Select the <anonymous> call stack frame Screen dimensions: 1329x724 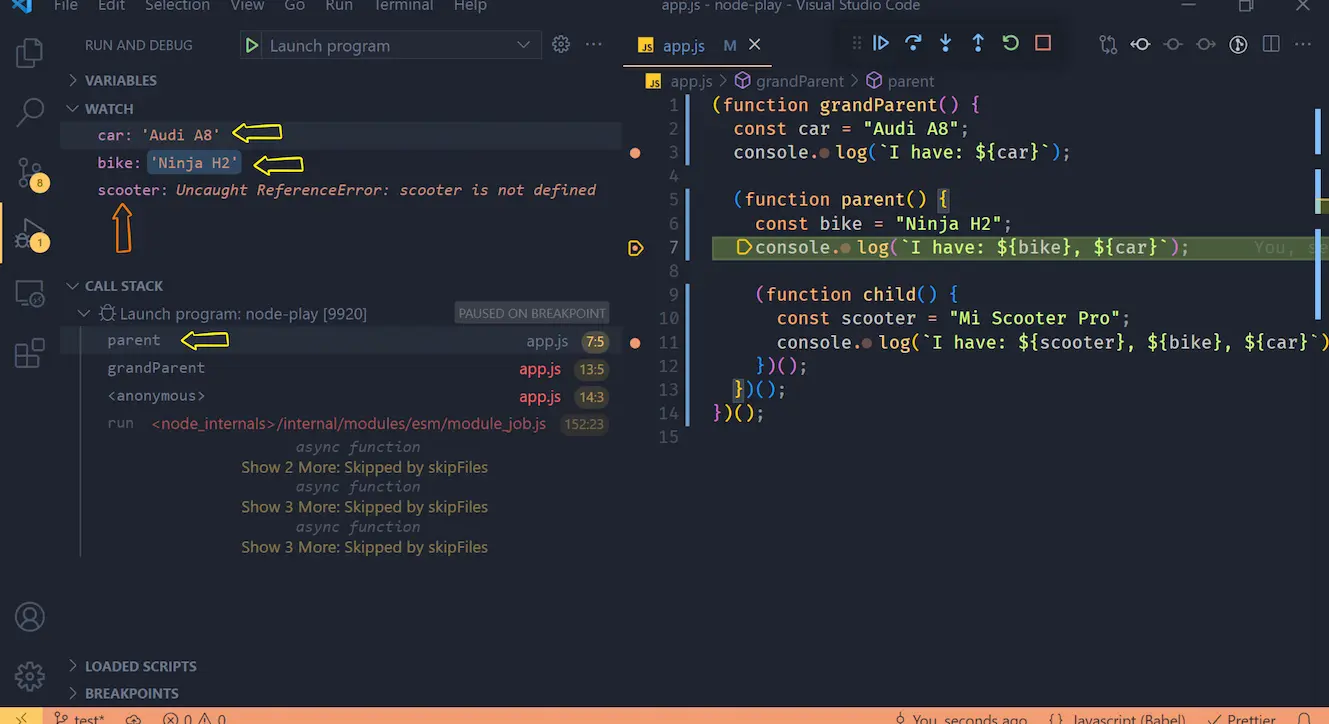point(340,396)
